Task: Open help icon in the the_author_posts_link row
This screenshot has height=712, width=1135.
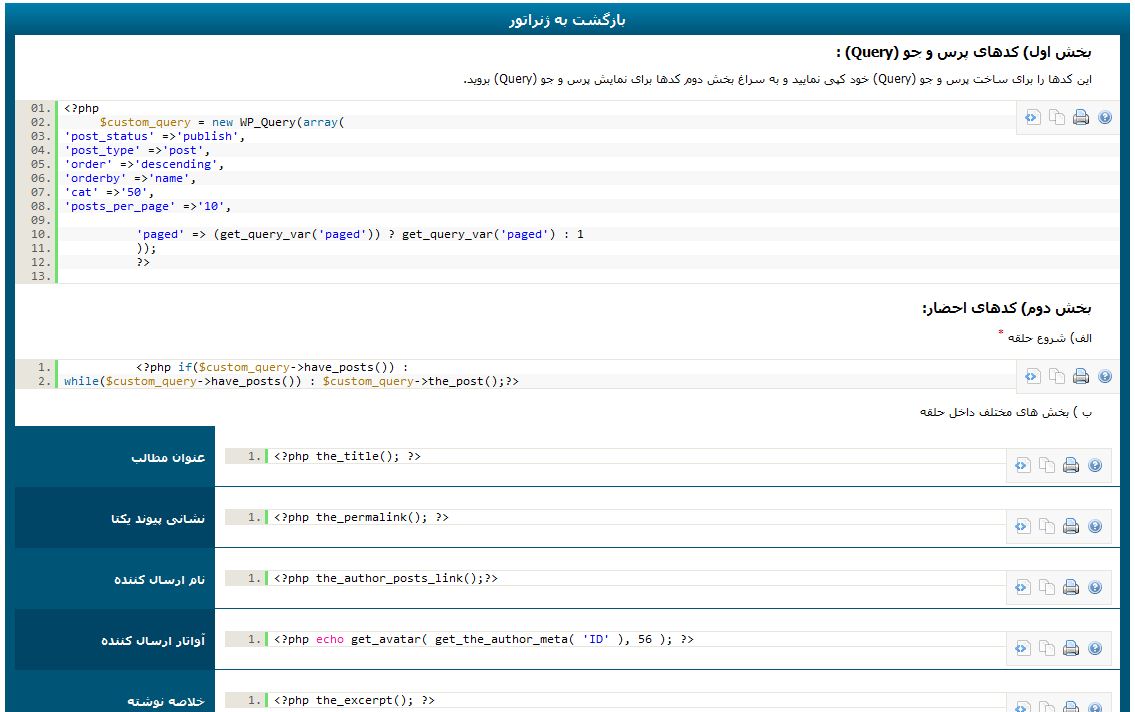Action: [x=1094, y=587]
